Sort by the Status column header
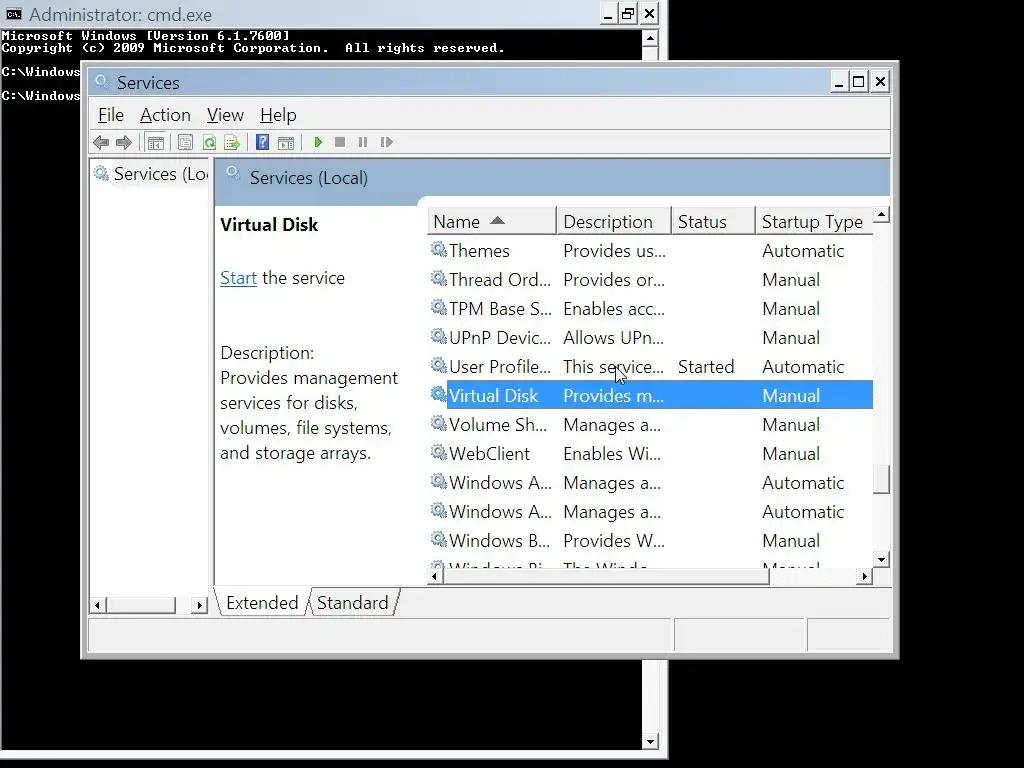Screen dimensions: 1024x768 tap(713, 222)
